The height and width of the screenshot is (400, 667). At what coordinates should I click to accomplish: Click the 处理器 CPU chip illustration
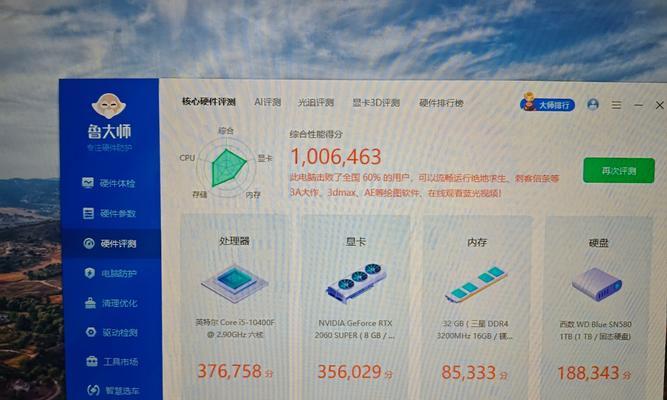(234, 283)
